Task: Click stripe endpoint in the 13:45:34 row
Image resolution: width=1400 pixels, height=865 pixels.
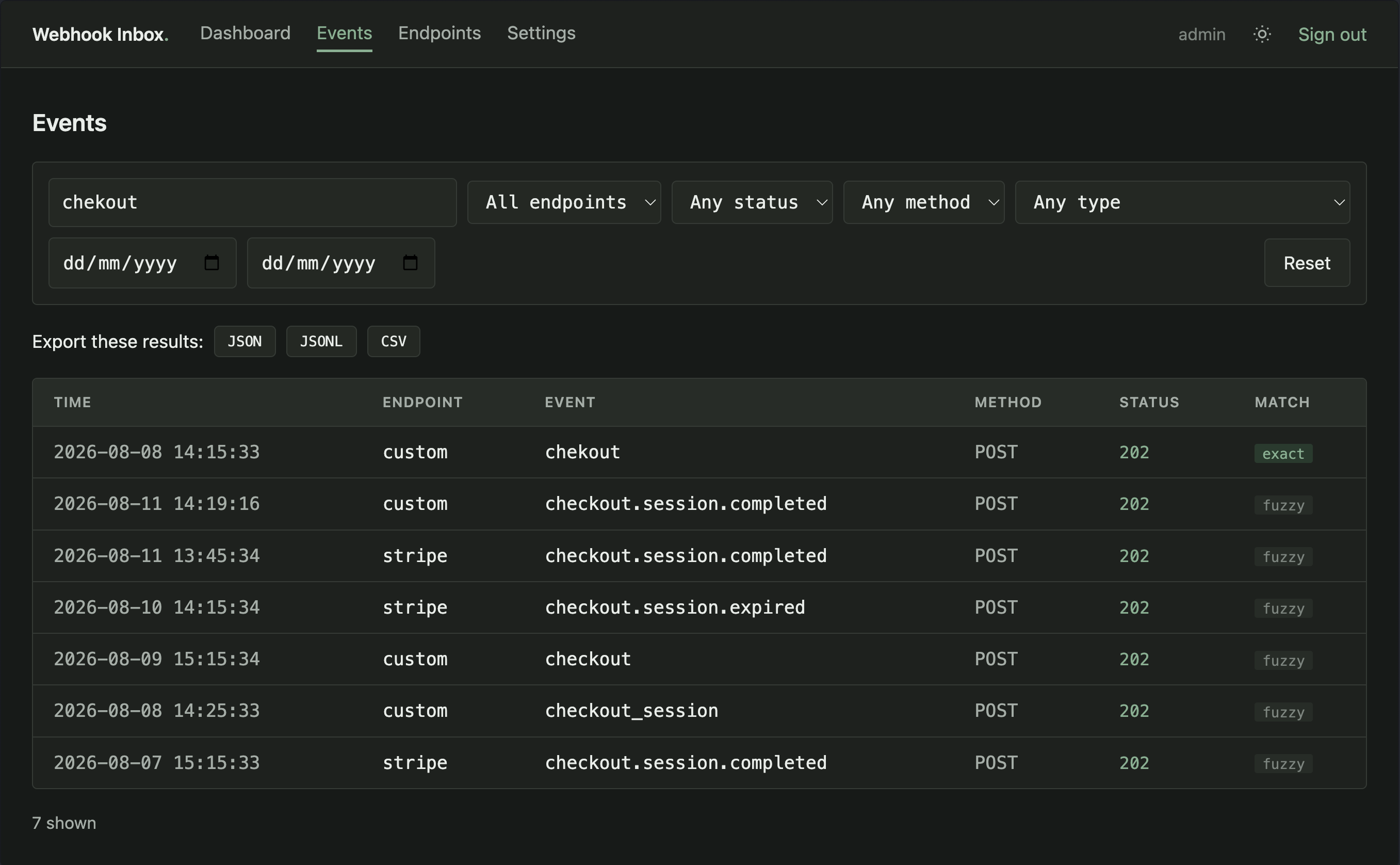Action: [415, 555]
